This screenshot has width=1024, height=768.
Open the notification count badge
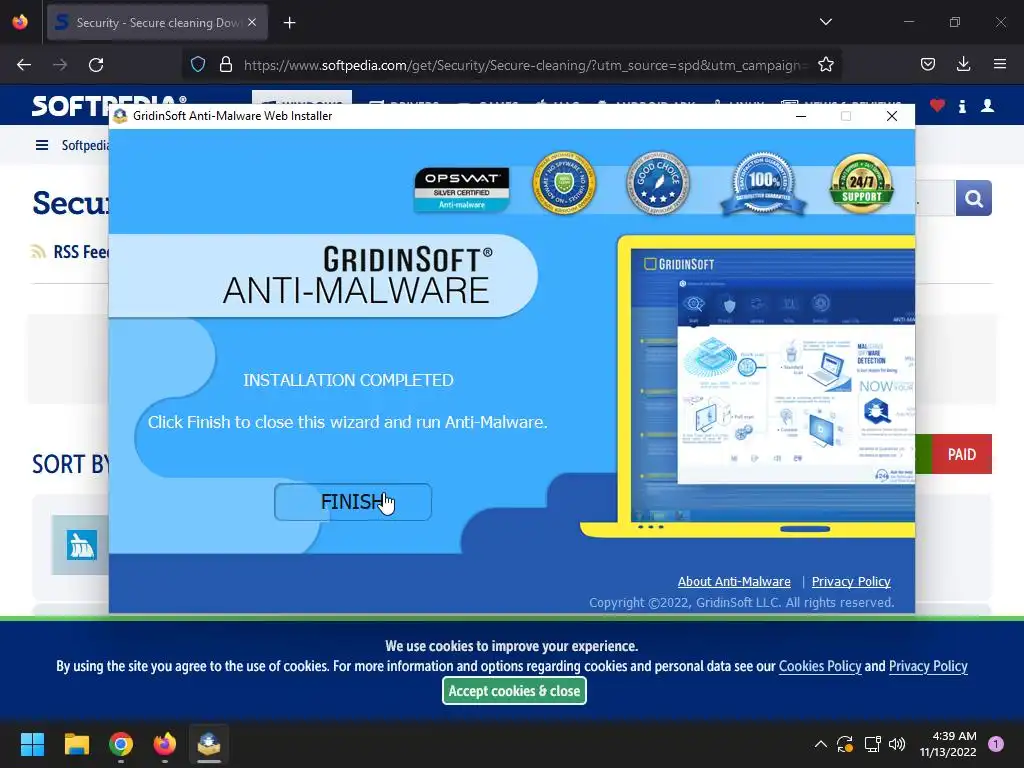(x=995, y=744)
